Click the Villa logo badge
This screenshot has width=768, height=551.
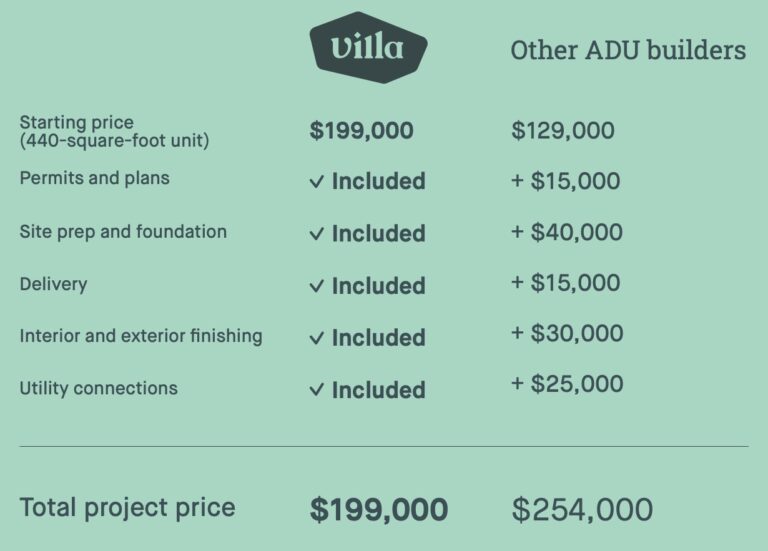click(368, 48)
